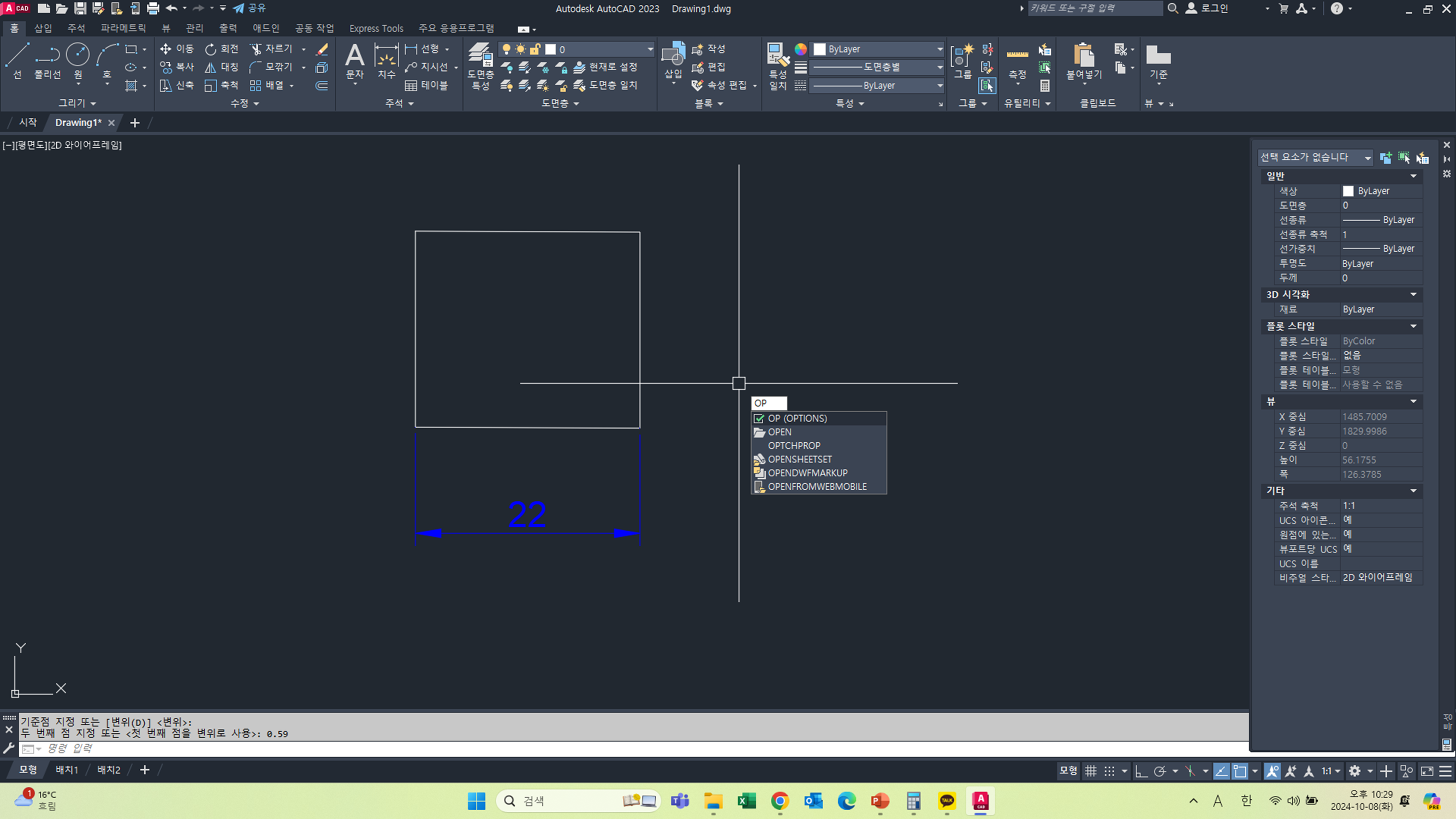This screenshot has height=819, width=1456.
Task: Toggle polar tracking in the status bar
Action: 1160,771
